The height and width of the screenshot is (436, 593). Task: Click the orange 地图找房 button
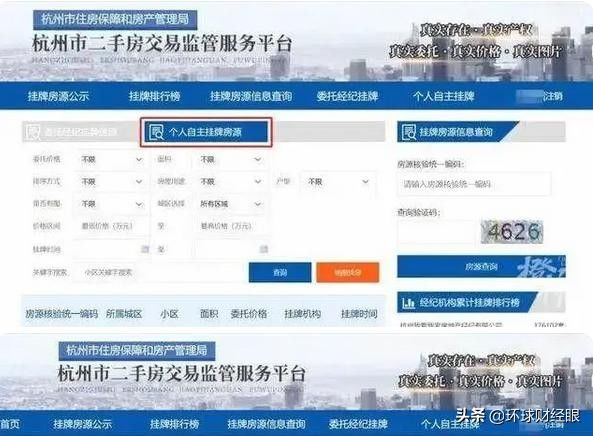click(348, 272)
